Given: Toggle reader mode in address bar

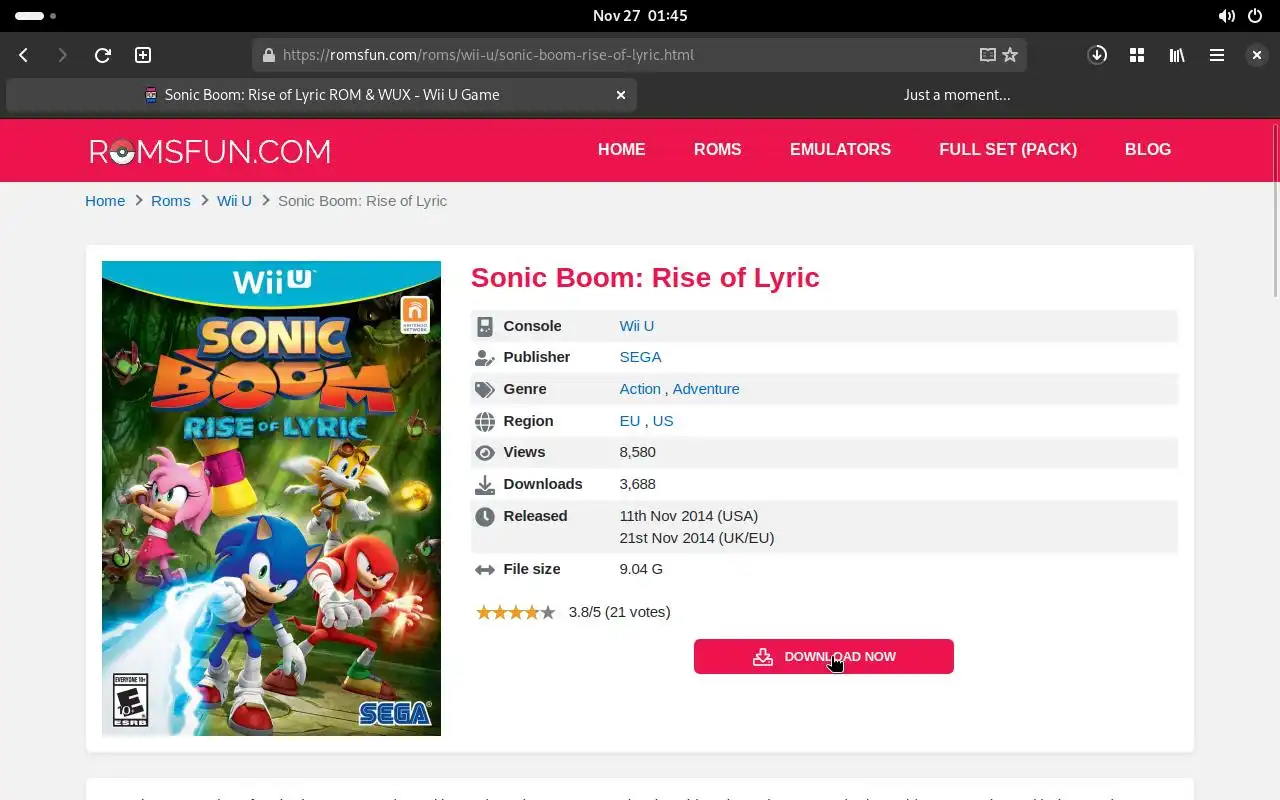Looking at the screenshot, I should (987, 55).
